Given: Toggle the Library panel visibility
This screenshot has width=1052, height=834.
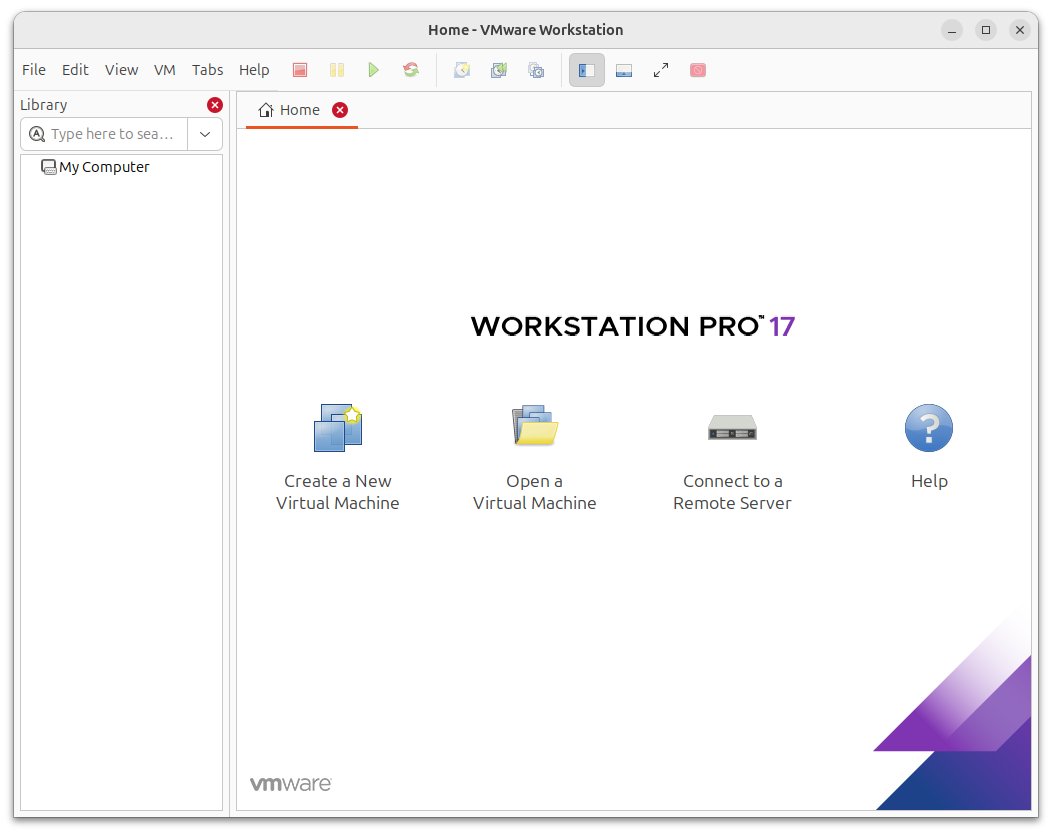Looking at the screenshot, I should point(587,70).
